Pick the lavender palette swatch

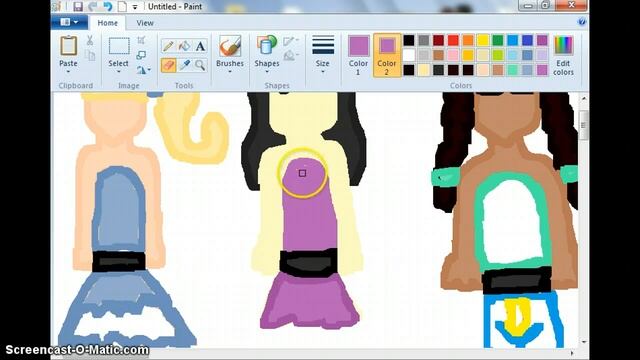click(x=542, y=55)
